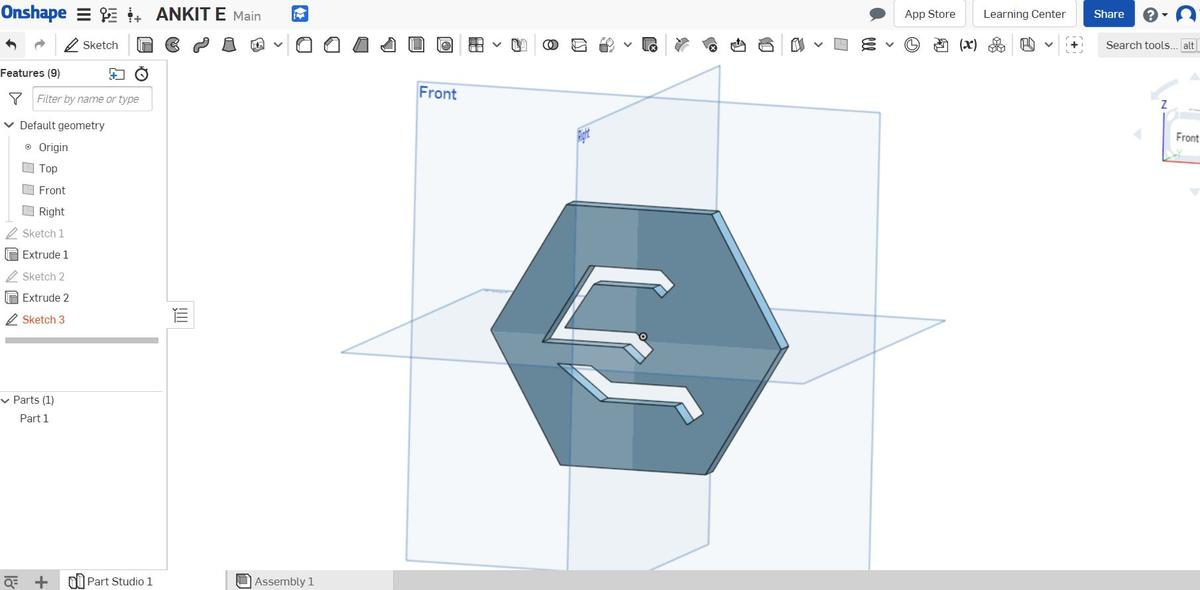Screen dimensions: 1200x590
Task: Select the Chamfer tool
Action: 333,45
